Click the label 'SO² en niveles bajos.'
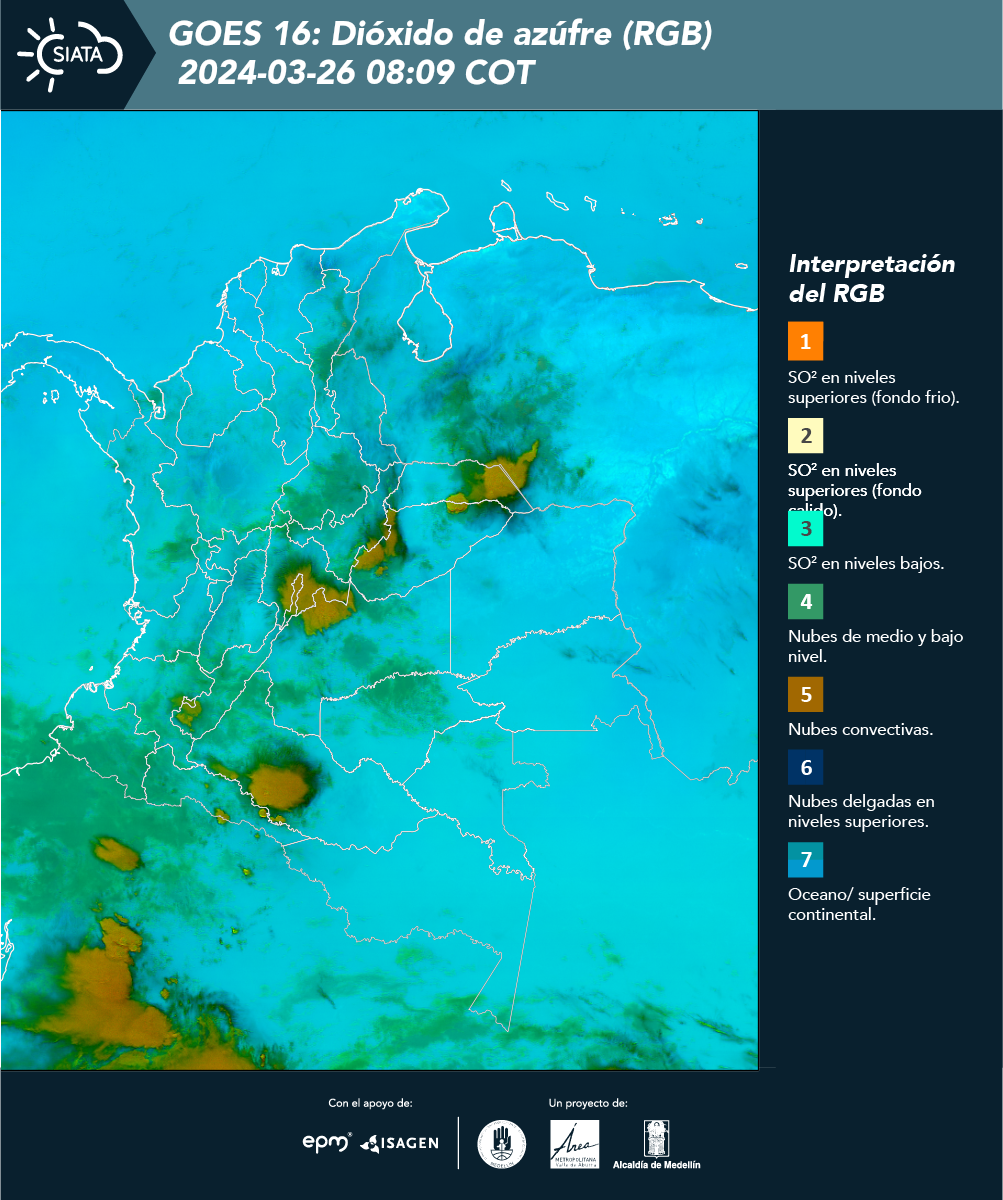 point(866,563)
